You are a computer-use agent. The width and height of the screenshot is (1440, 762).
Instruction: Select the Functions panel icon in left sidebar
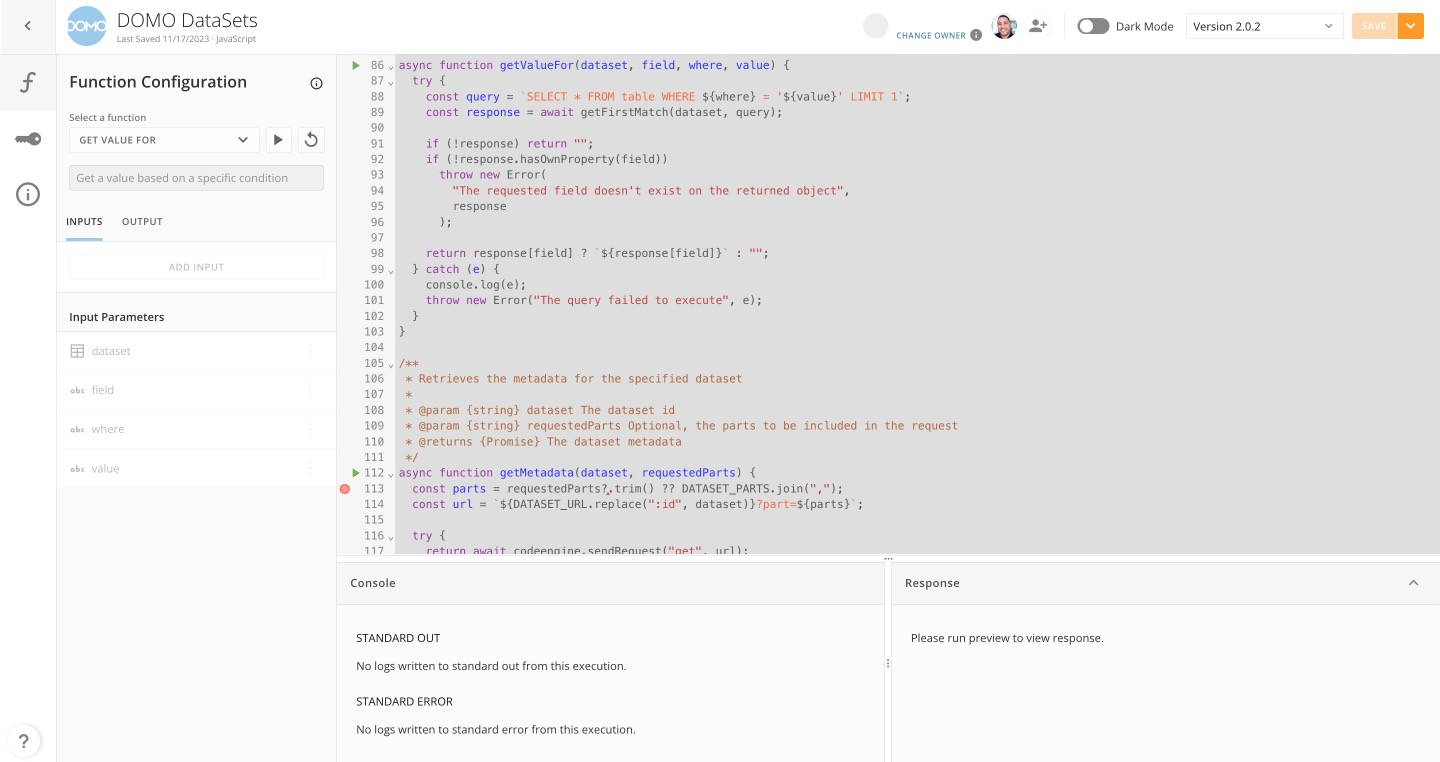pyautogui.click(x=27, y=83)
